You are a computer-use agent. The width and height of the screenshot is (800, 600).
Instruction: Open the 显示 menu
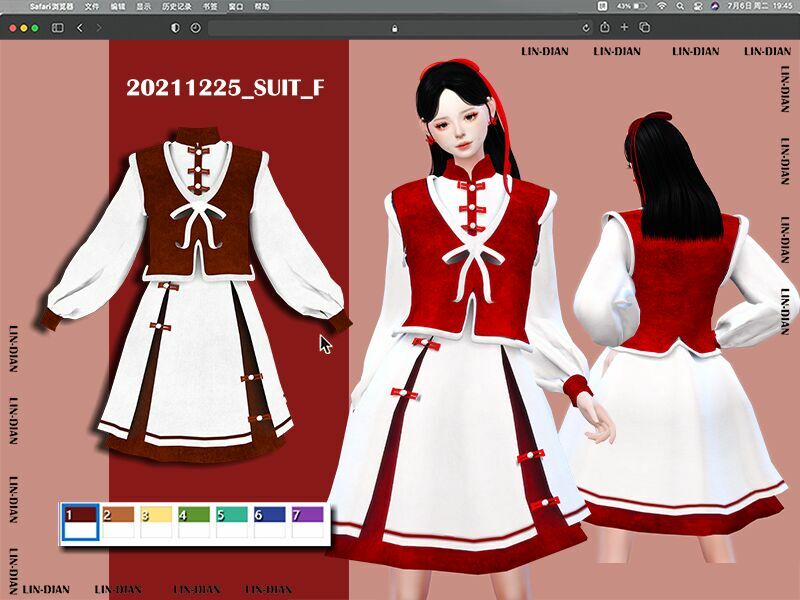pos(143,7)
